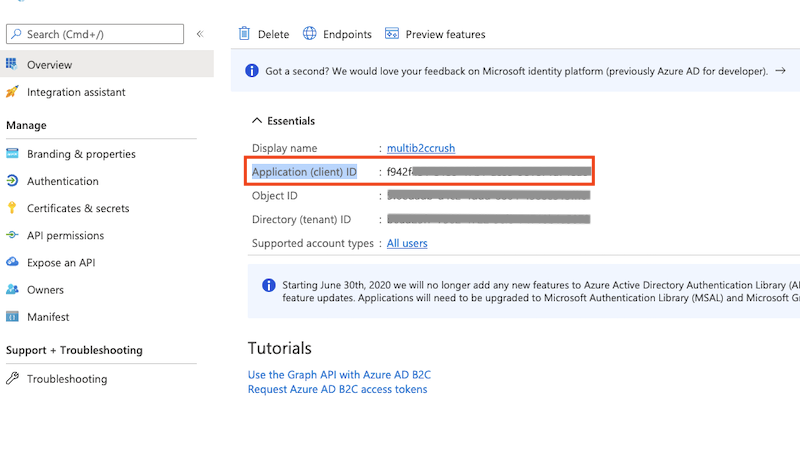Click the search magnifier icon

coord(16,34)
